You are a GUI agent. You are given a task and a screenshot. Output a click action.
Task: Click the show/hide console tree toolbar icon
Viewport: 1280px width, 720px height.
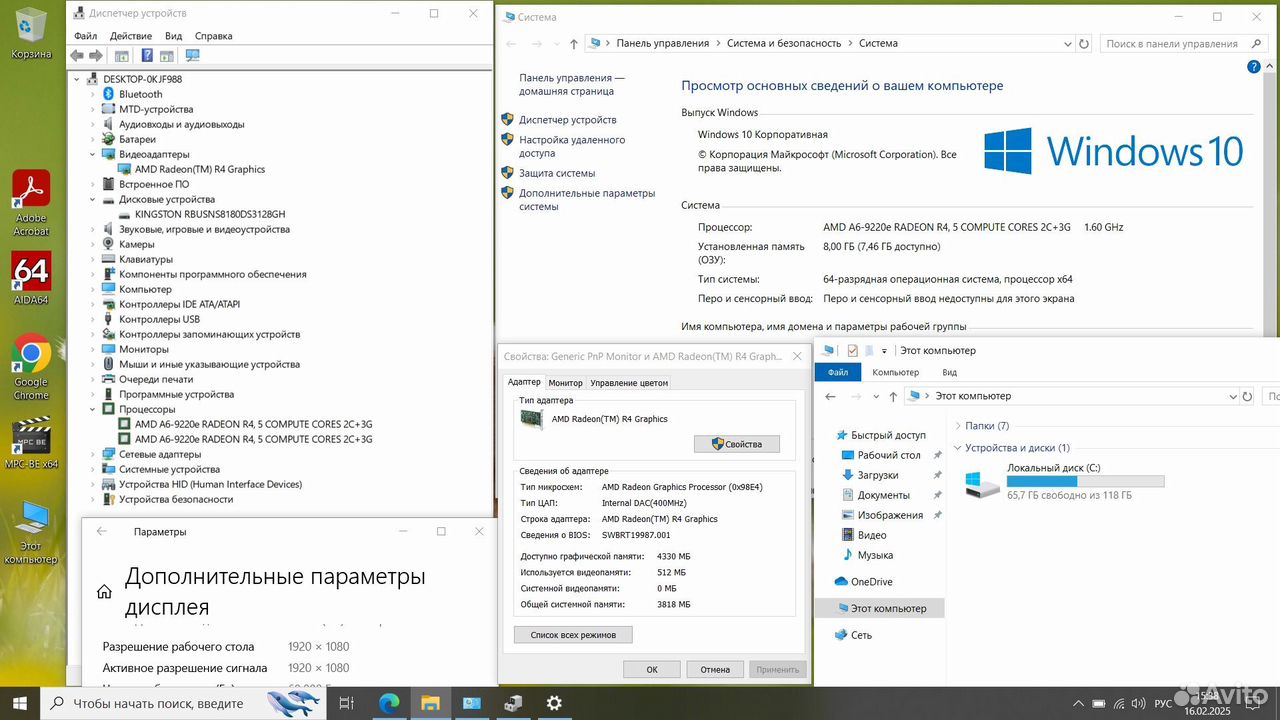[x=121, y=56]
